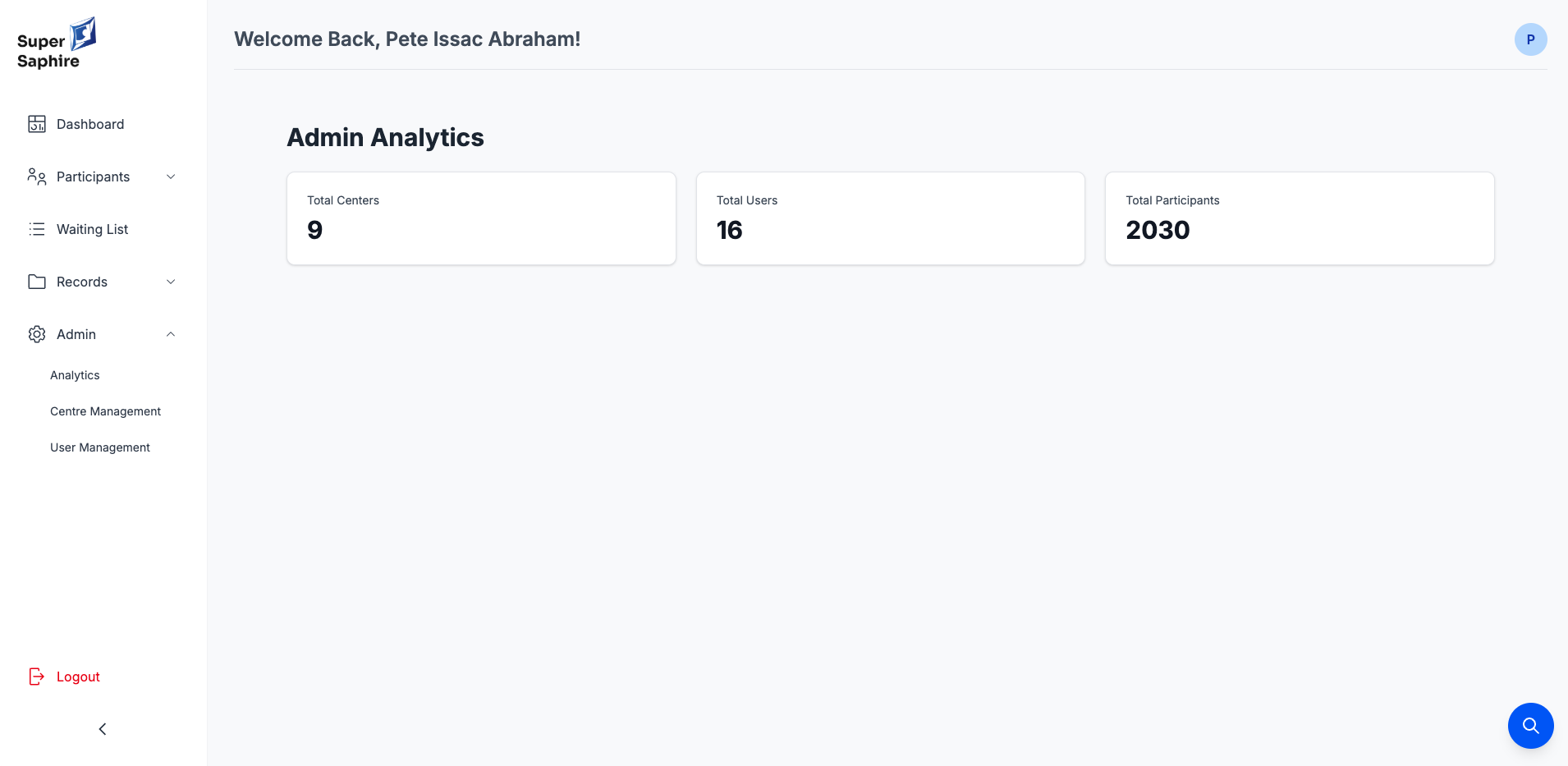Collapse the Admin submenu chevron
Image resolution: width=1568 pixels, height=766 pixels.
click(171, 334)
